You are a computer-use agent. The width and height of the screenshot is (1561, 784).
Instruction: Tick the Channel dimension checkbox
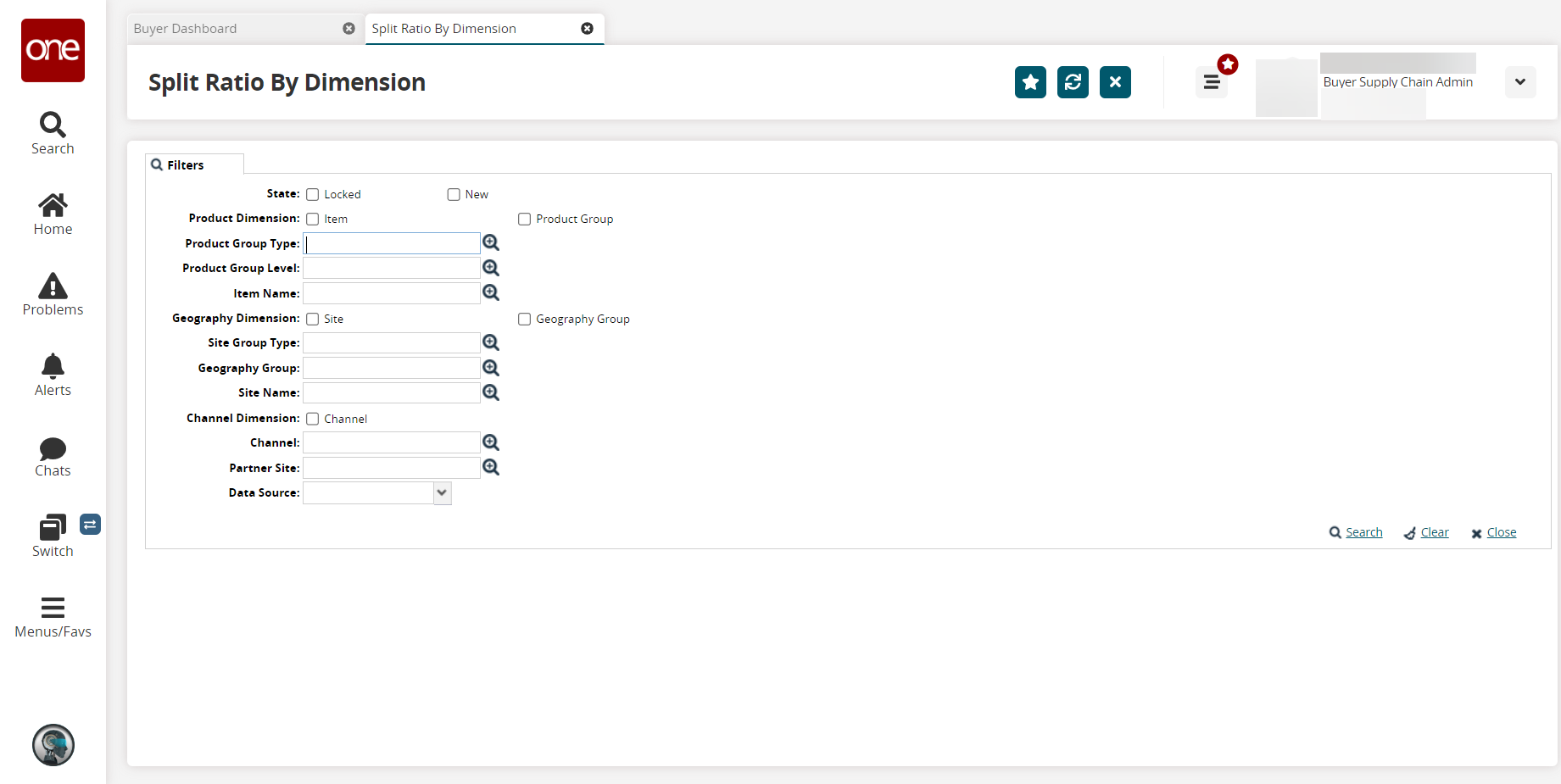pyautogui.click(x=313, y=419)
